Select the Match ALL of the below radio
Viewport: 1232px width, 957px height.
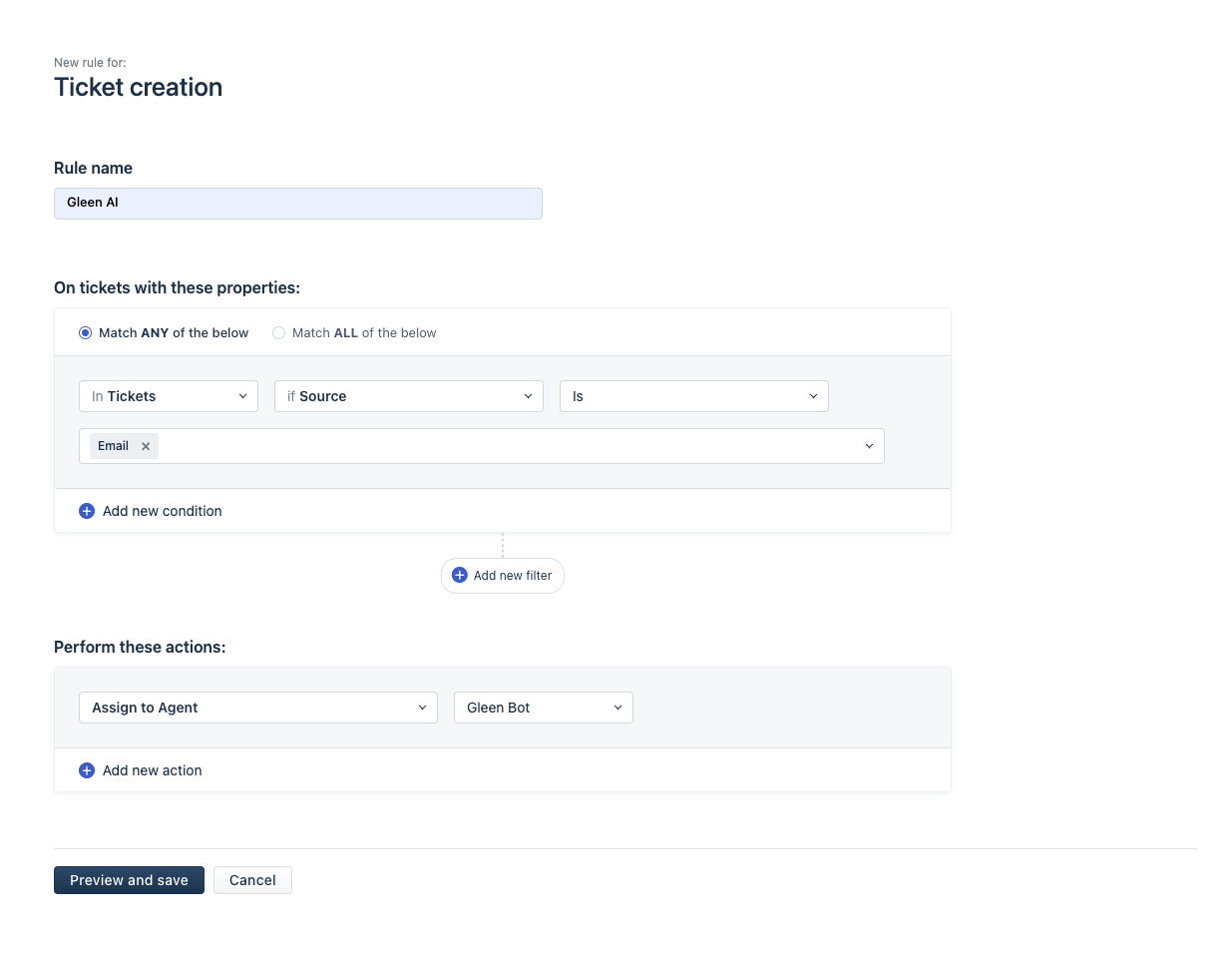279,333
